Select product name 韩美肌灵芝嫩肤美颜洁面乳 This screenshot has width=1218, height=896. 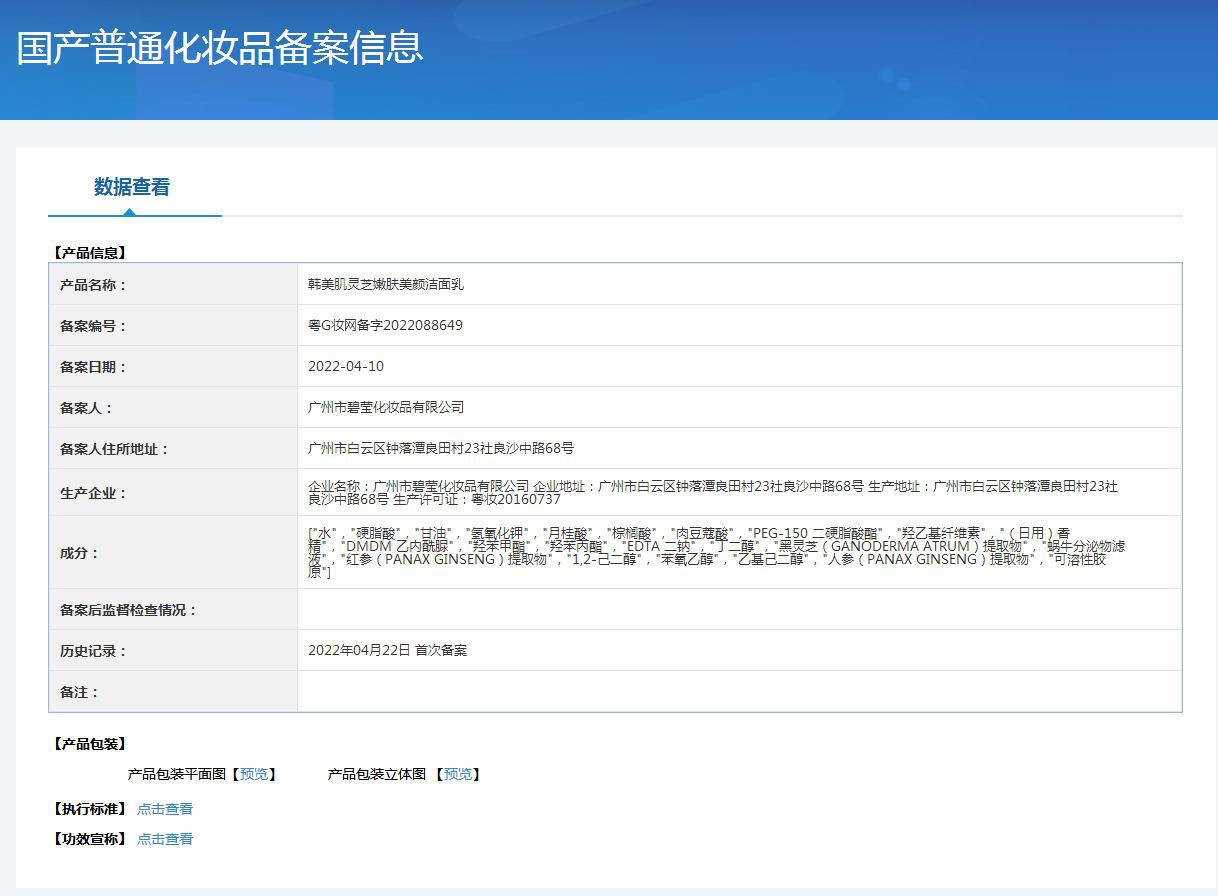pos(386,284)
